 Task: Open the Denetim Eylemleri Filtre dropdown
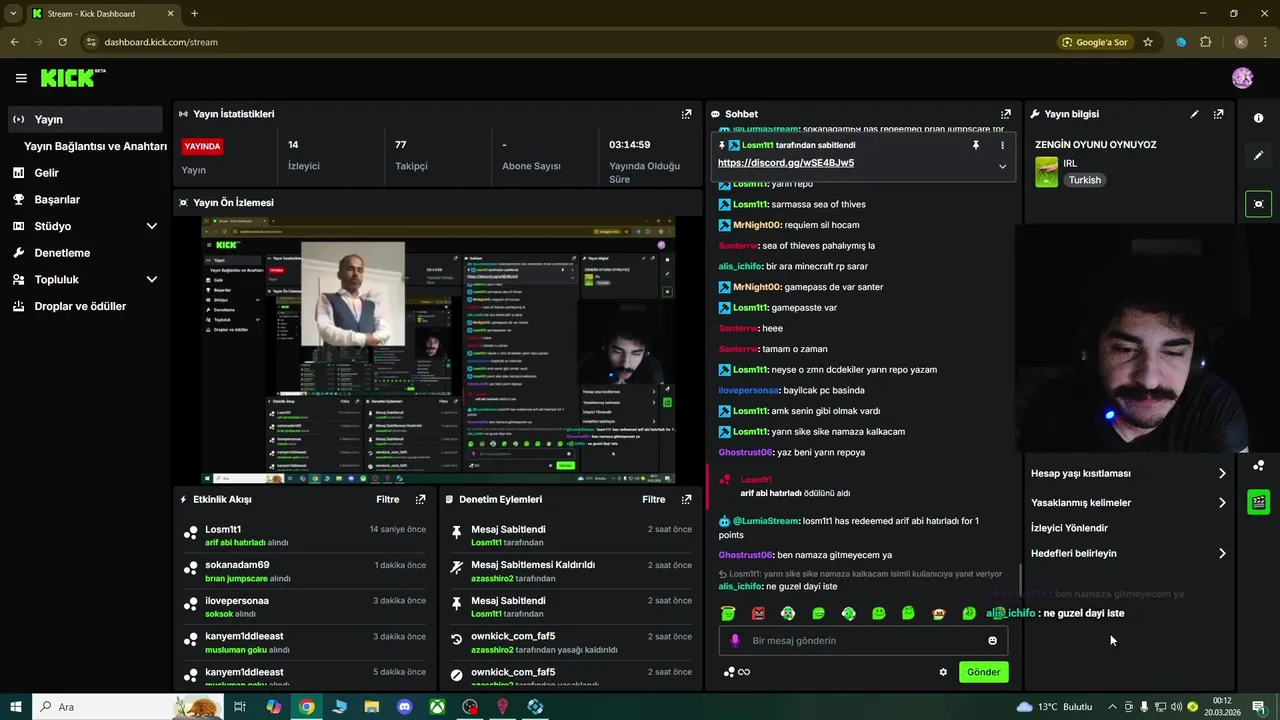[x=653, y=499]
